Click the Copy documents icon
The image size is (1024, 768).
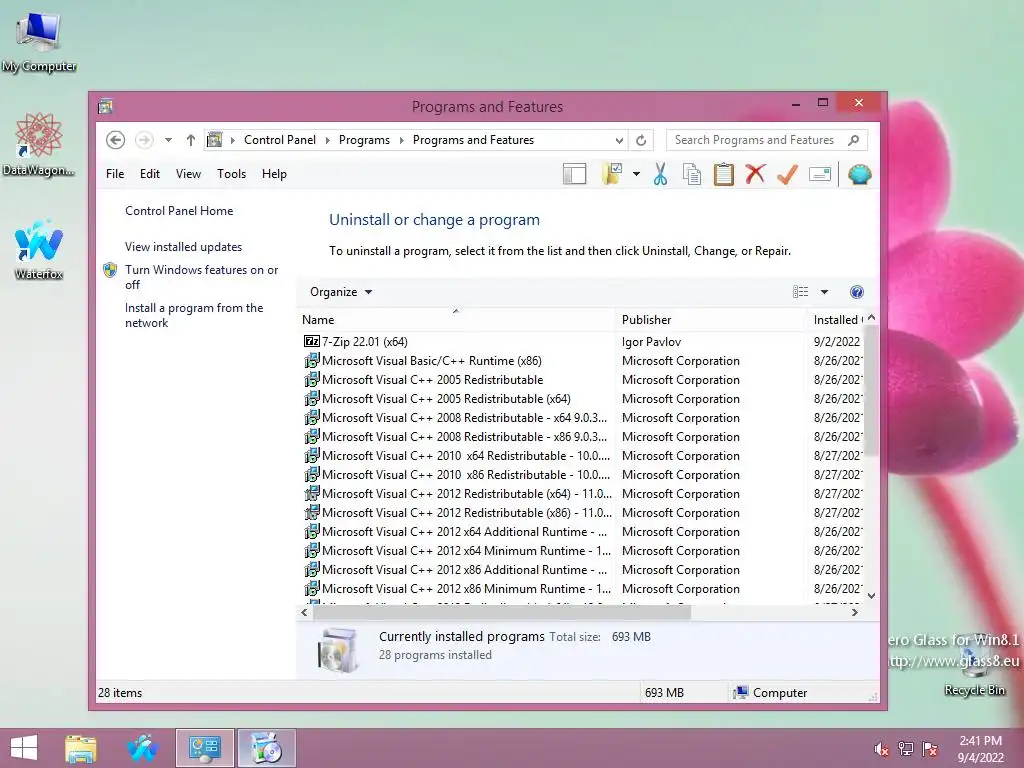pos(692,174)
